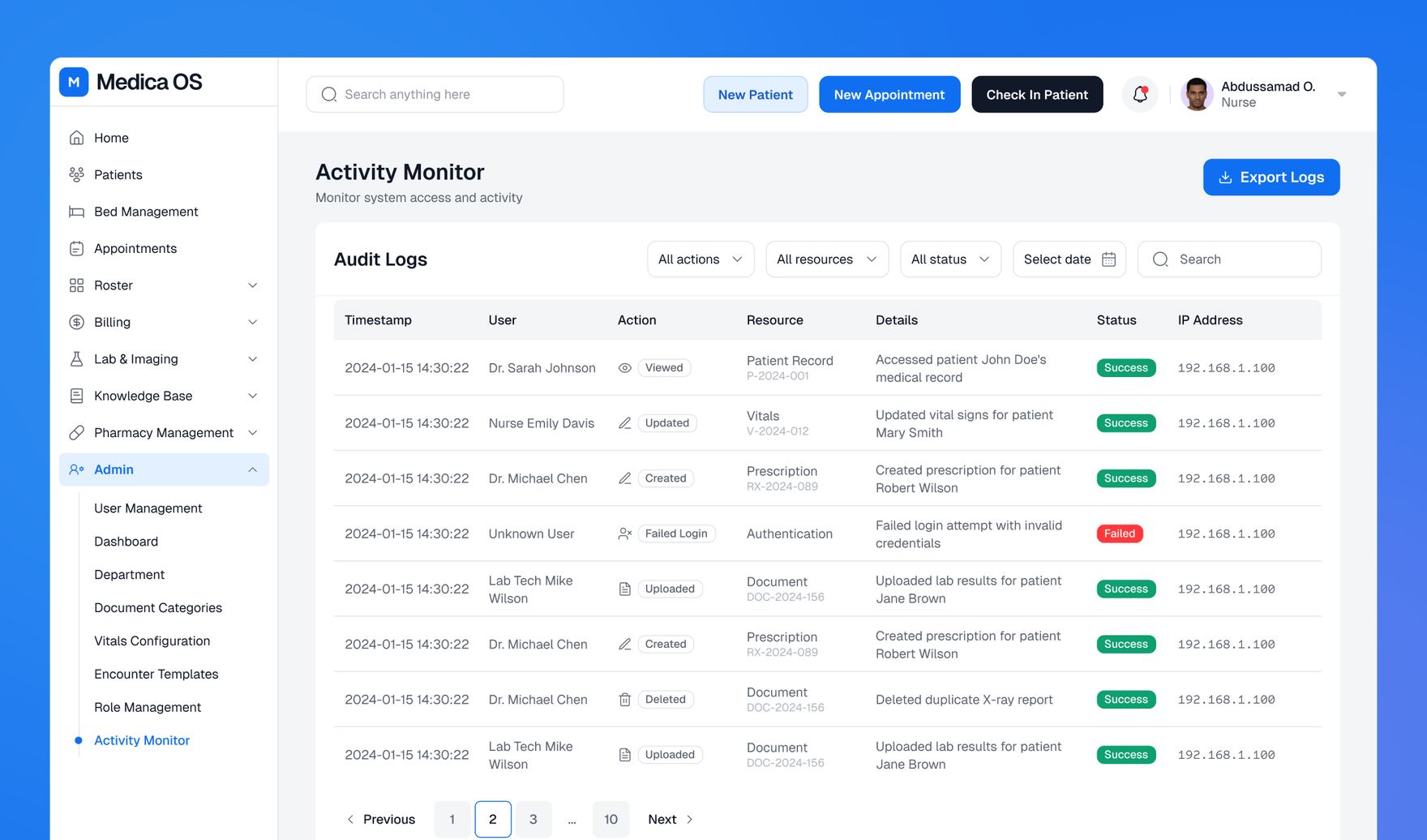Viewport: 1427px width, 840px height.
Task: Click the Admin user icon in sidebar
Action: tap(76, 469)
